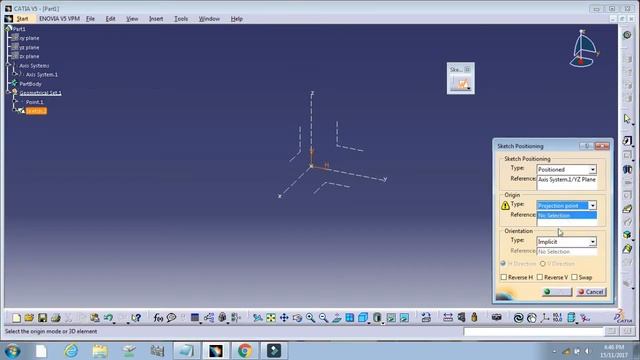Open Internet Explorer from the taskbar
640x360 pixels.
(71, 351)
